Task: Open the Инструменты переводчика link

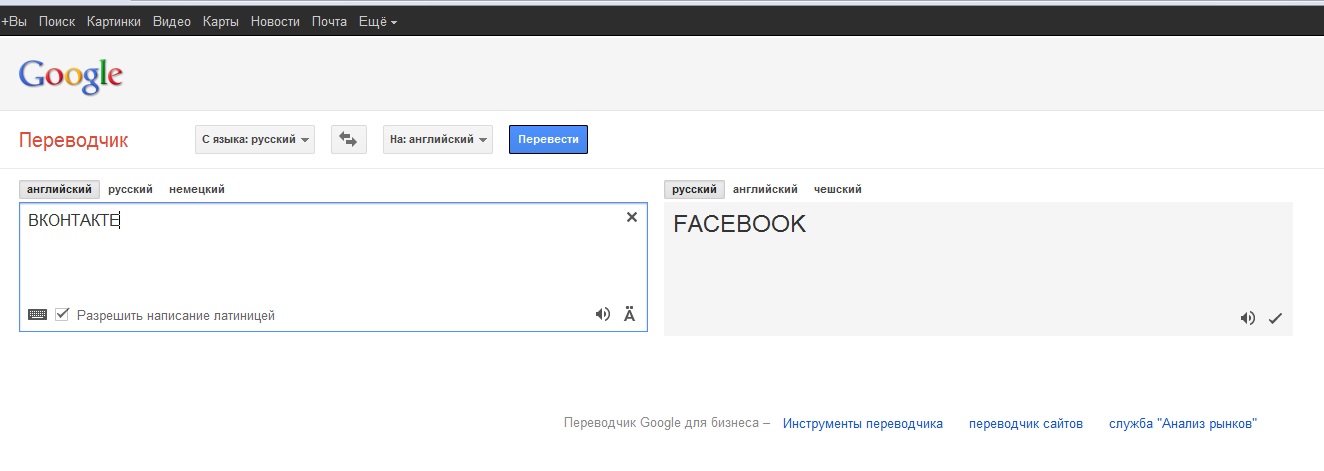Action: (x=862, y=424)
